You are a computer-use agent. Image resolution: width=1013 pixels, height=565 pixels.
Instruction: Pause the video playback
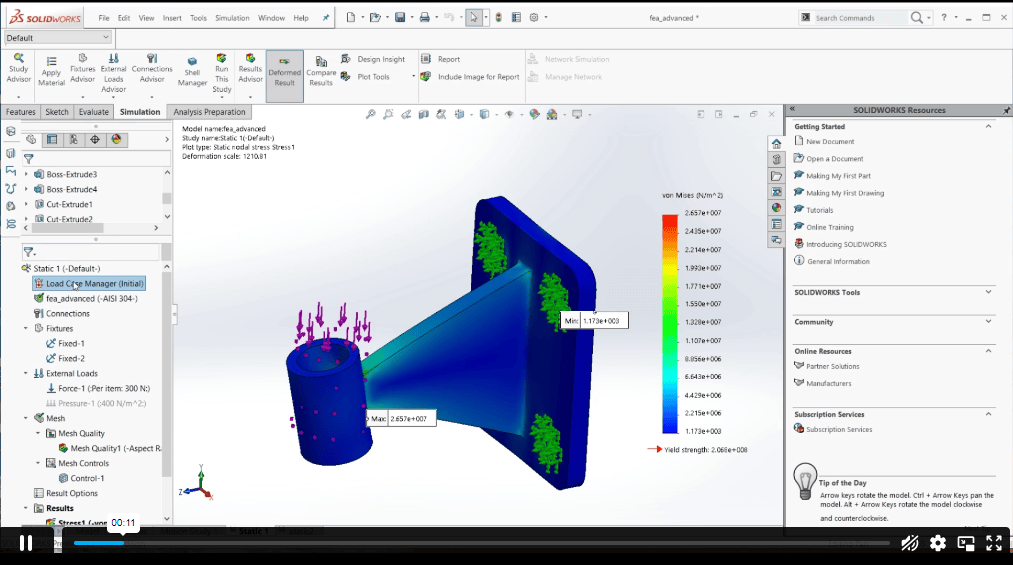26,543
